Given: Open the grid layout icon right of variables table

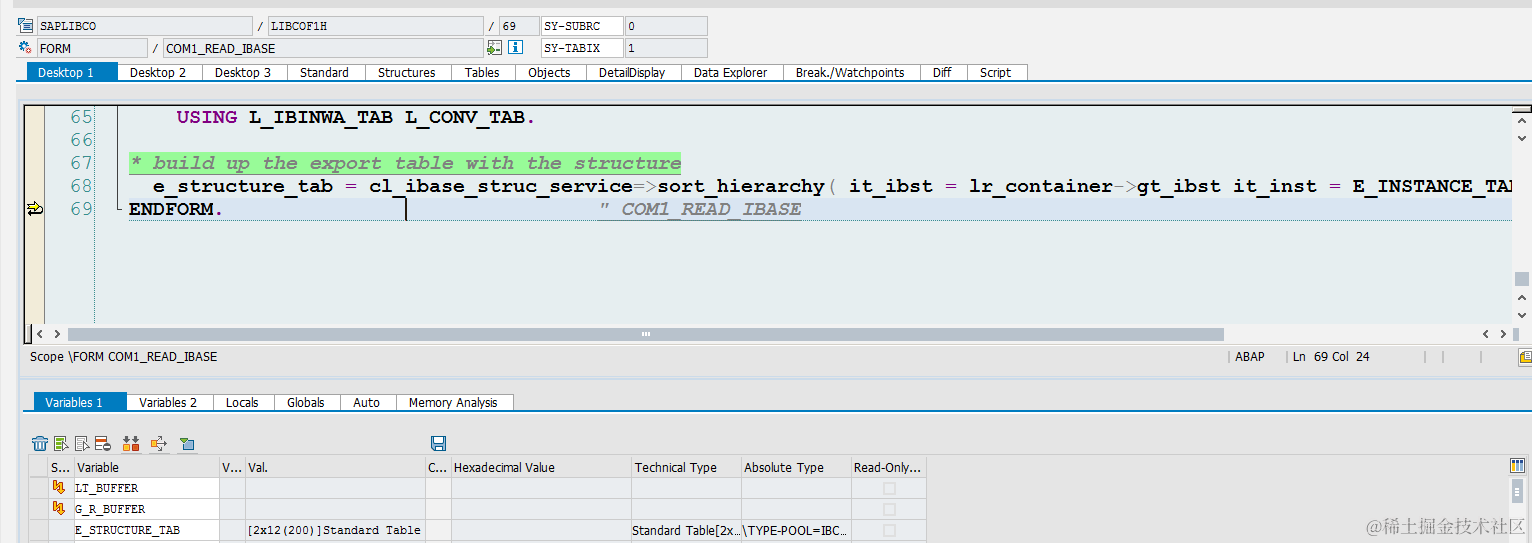Looking at the screenshot, I should tap(1517, 466).
